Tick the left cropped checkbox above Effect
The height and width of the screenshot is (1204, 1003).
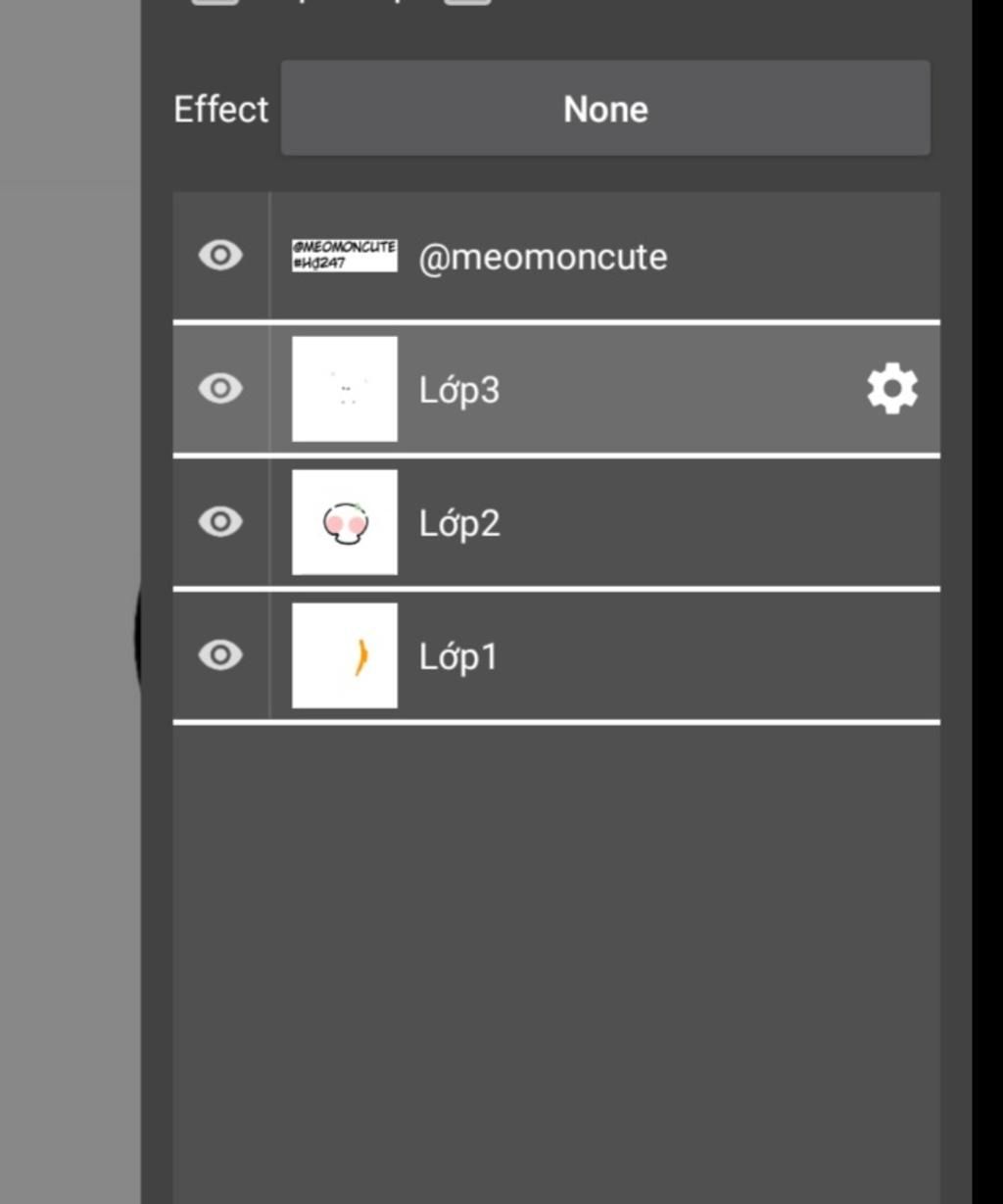click(x=215, y=2)
